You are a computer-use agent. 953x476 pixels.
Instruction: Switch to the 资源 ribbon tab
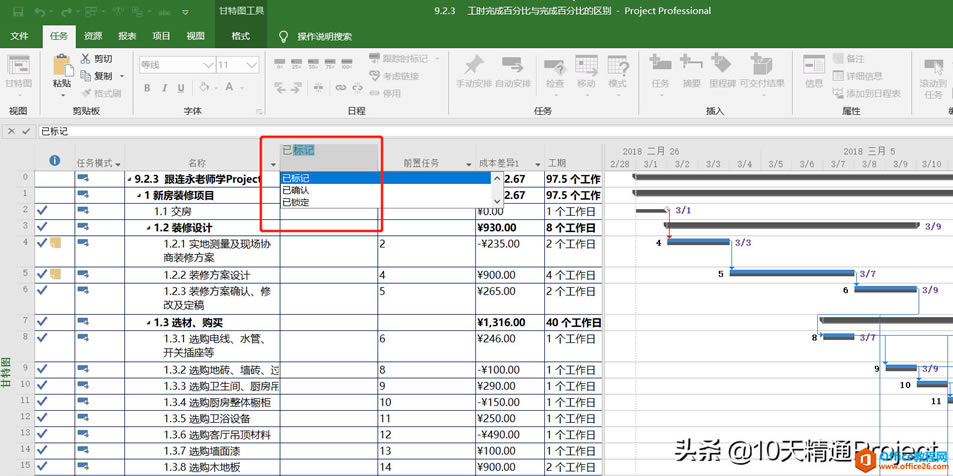pyautogui.click(x=92, y=36)
